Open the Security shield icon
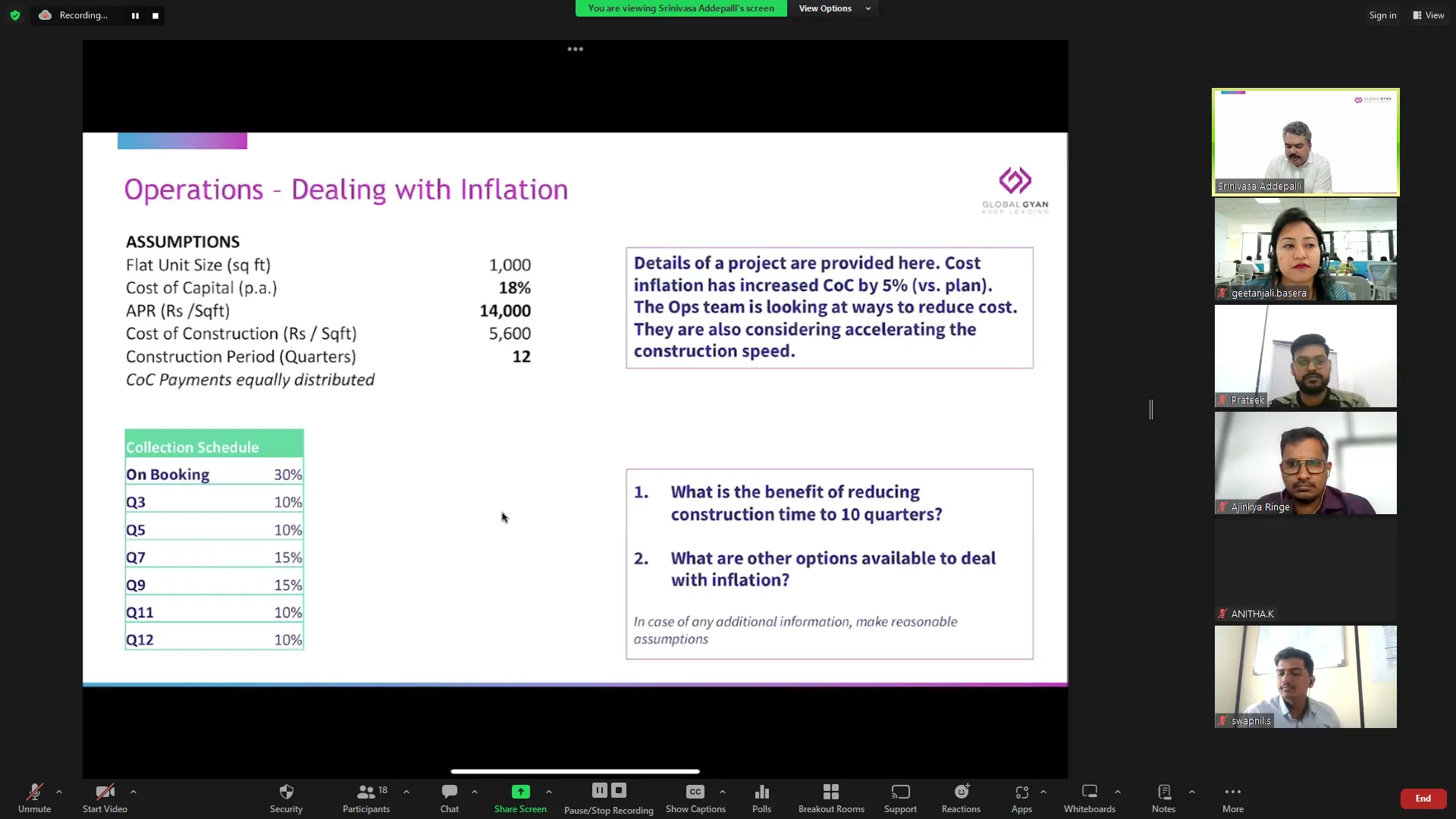 point(286,792)
